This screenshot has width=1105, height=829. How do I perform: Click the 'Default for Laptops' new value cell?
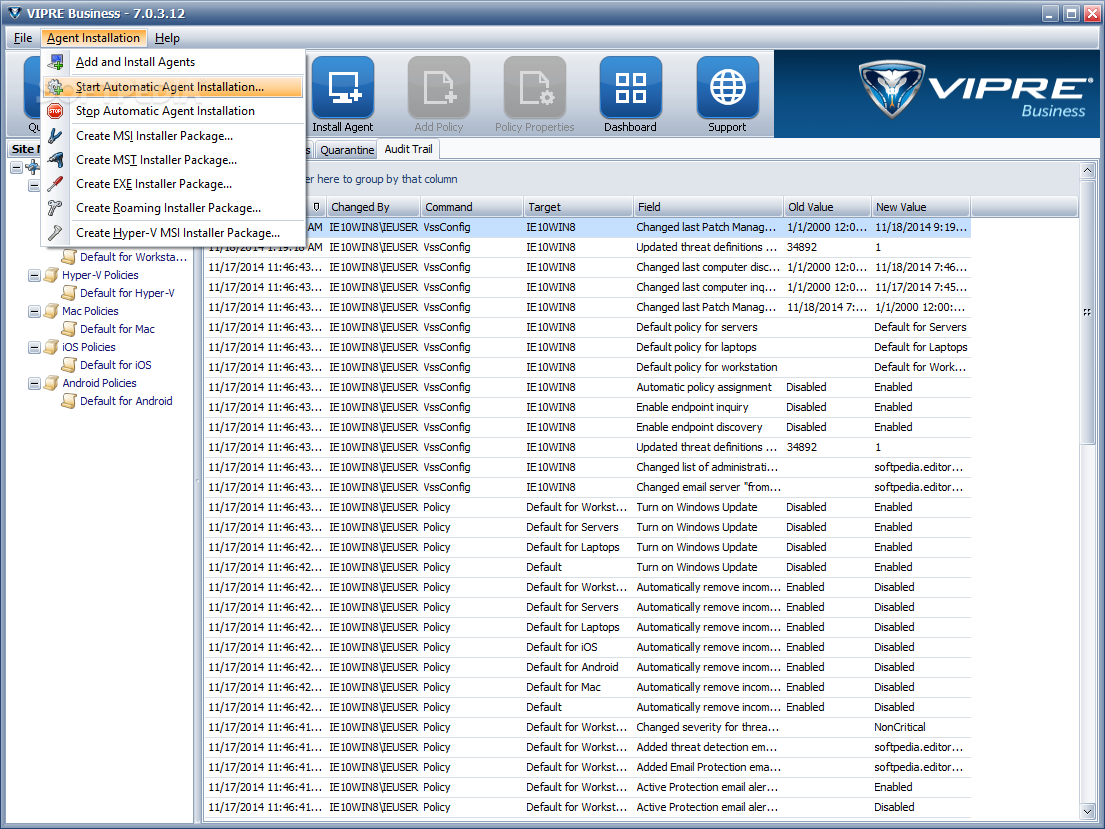[920, 347]
